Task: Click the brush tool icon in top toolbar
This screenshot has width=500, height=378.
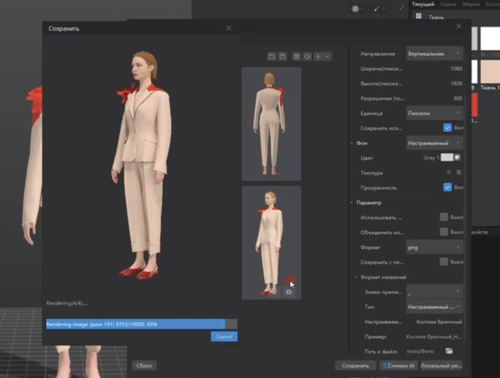Action: point(377,9)
